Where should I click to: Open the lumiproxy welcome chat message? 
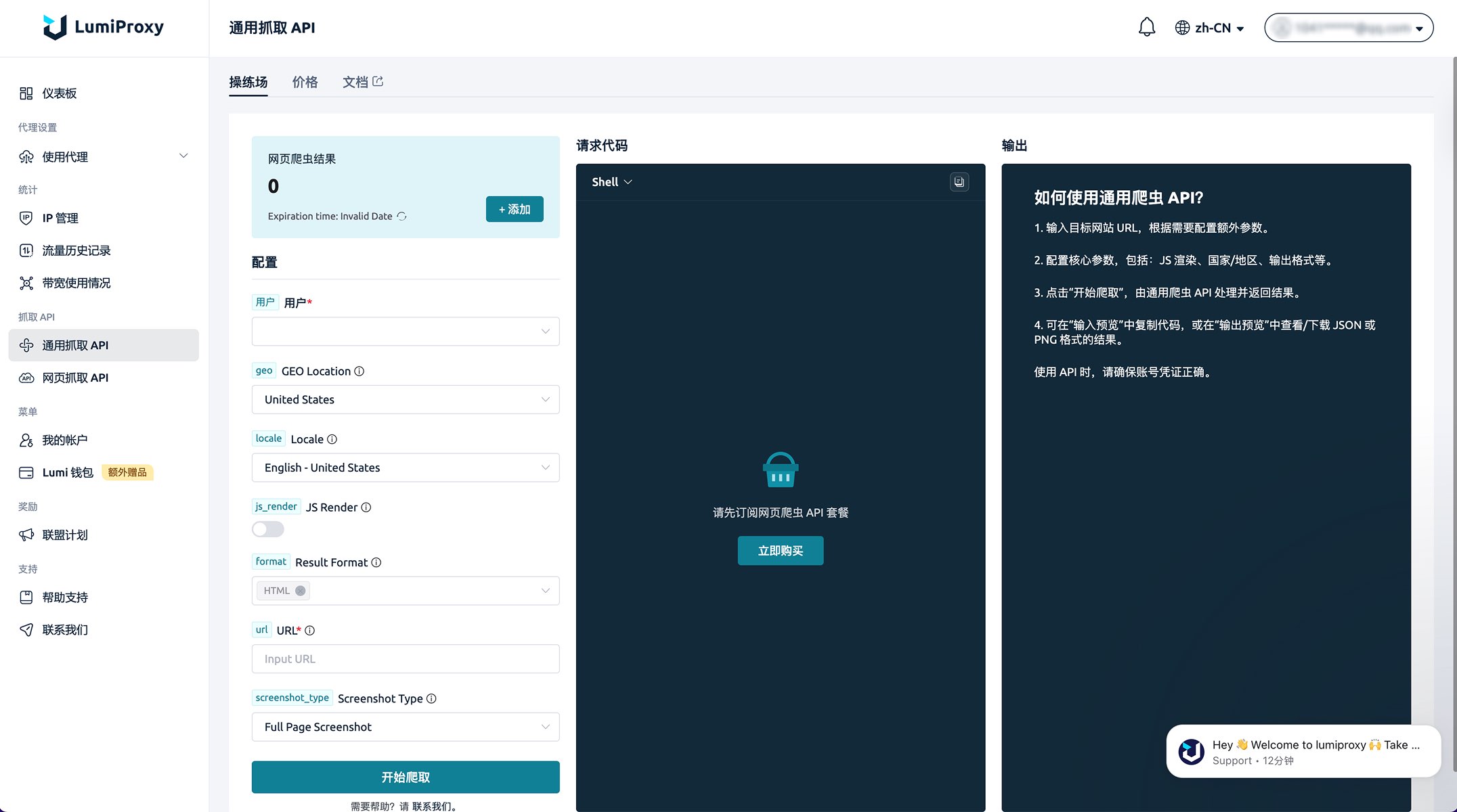(1303, 752)
